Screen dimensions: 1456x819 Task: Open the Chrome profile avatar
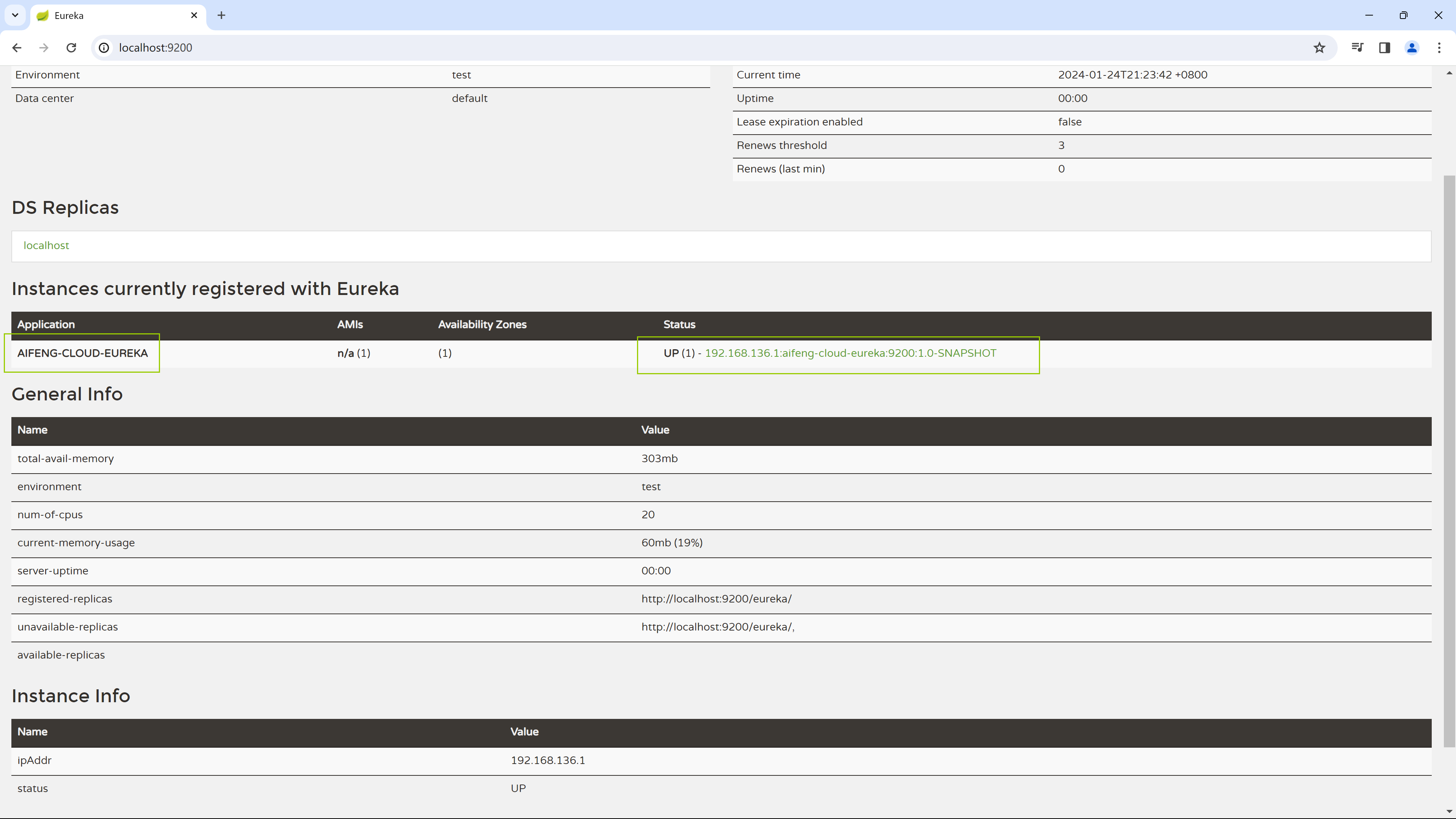point(1412,48)
